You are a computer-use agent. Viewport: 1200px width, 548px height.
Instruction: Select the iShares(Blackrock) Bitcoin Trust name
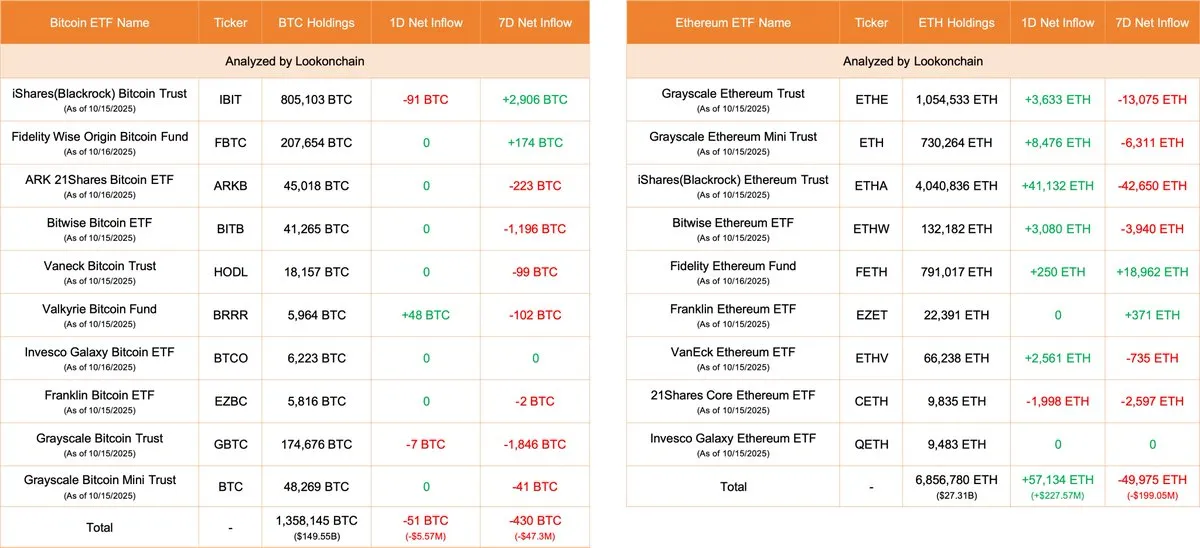(99, 94)
